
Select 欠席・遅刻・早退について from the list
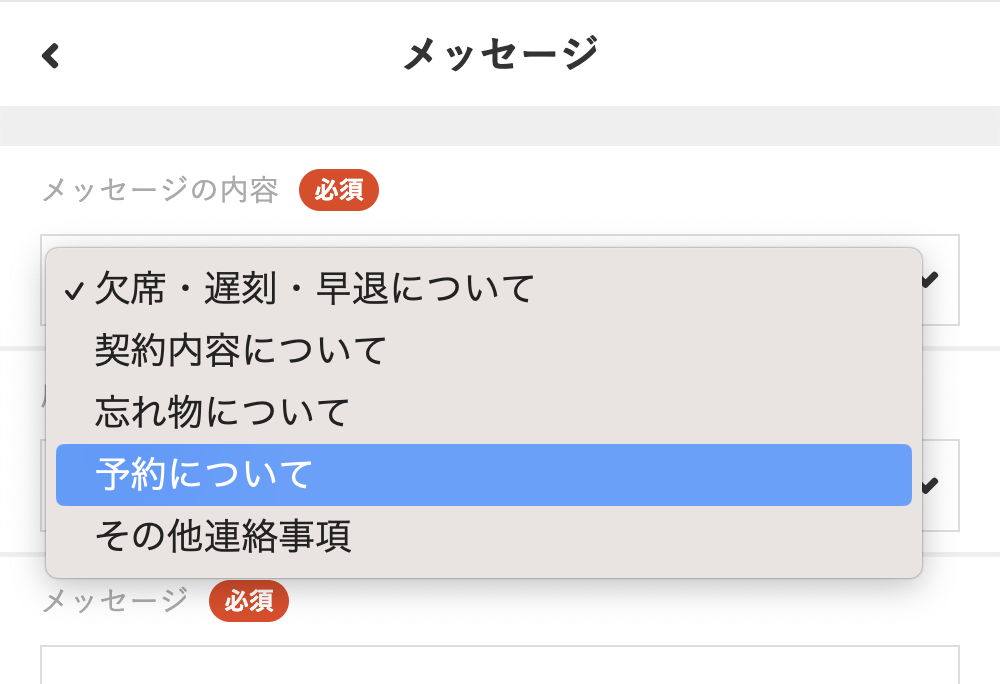(x=315, y=289)
